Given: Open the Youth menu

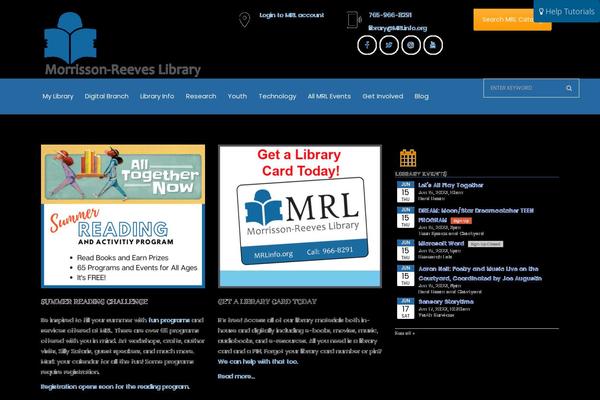Looking at the screenshot, I should click(x=237, y=96).
